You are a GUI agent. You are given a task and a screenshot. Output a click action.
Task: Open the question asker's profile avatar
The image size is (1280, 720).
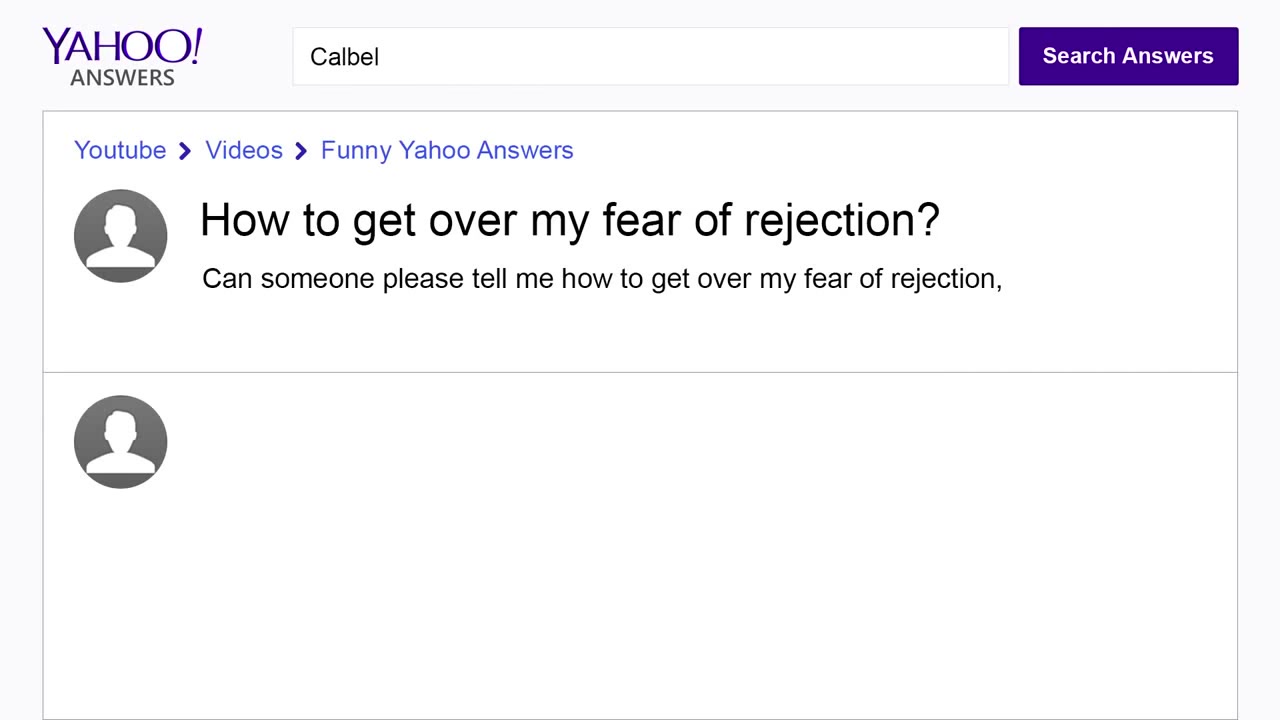(x=120, y=236)
